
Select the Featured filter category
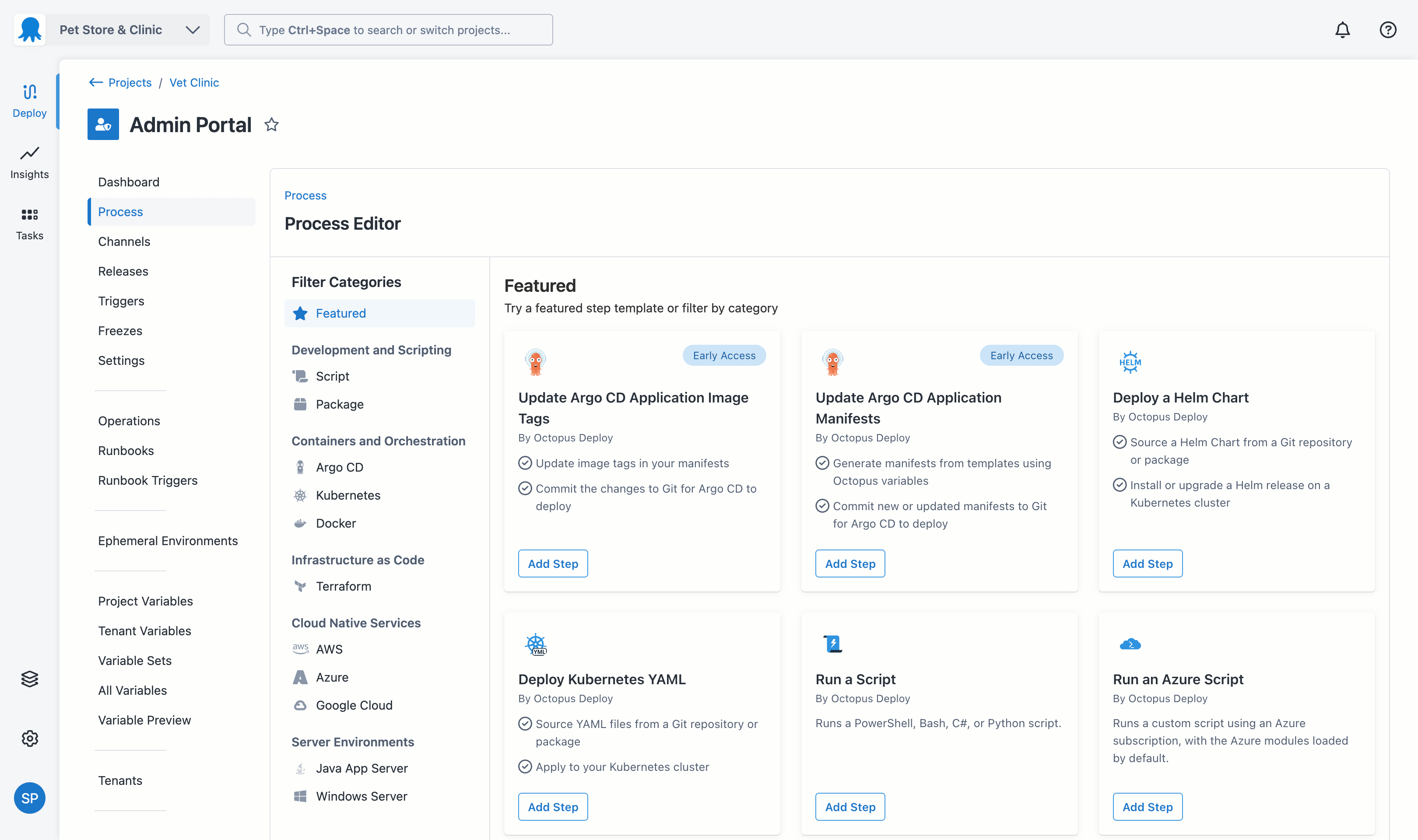tap(340, 313)
